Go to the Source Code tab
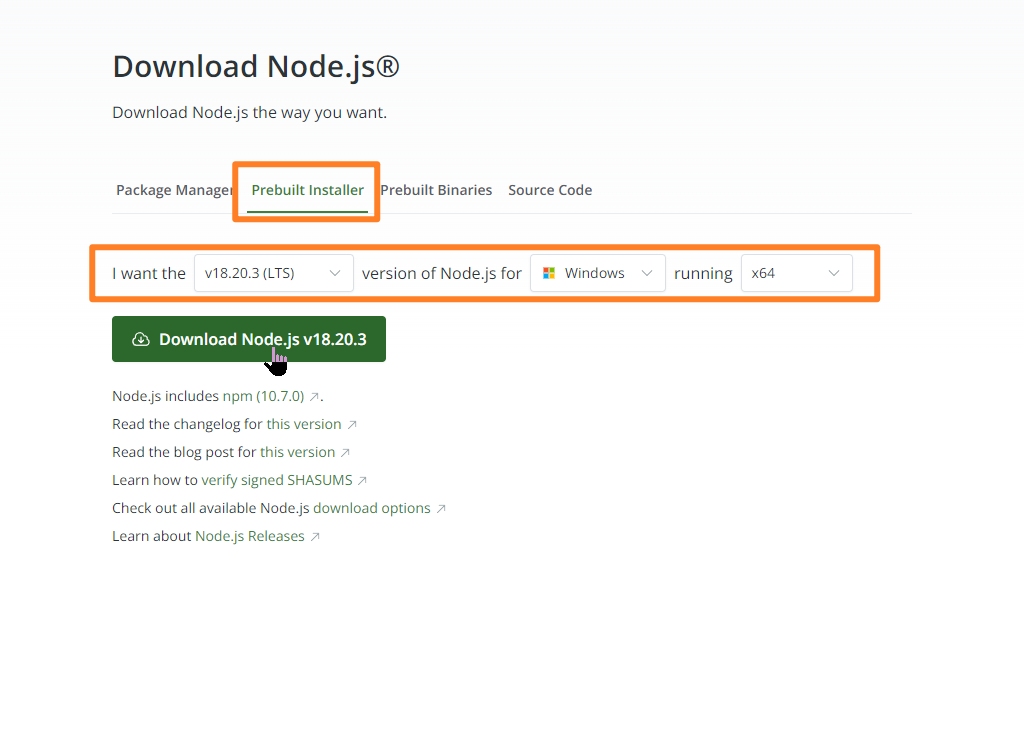1024x734 pixels. coord(550,190)
